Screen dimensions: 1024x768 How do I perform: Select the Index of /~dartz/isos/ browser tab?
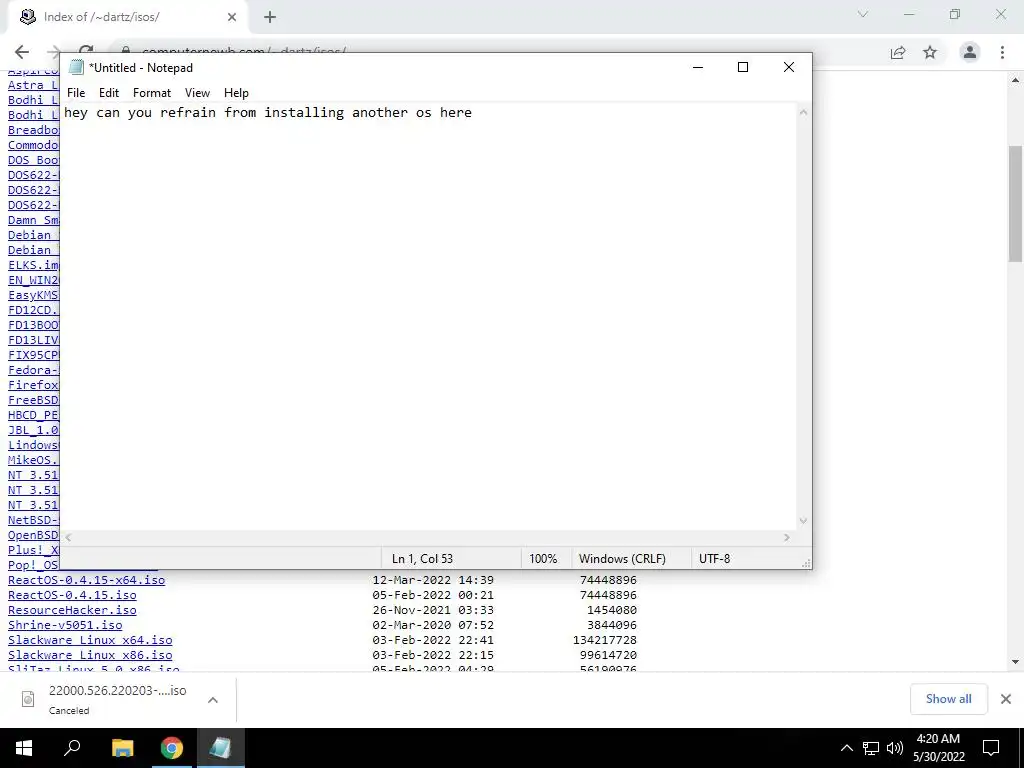(x=127, y=17)
